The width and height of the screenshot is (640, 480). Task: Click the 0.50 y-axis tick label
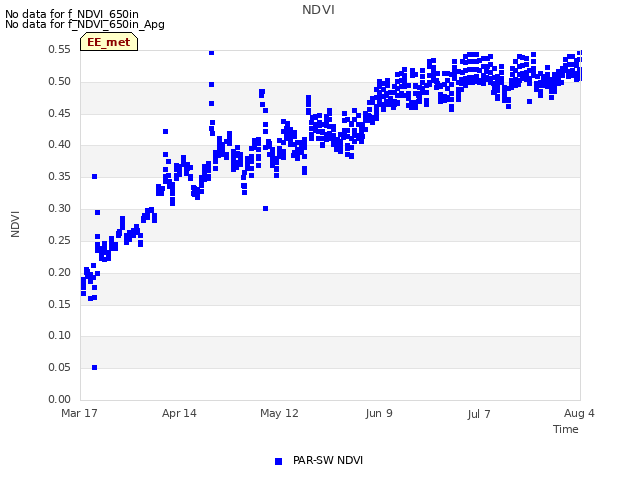[59, 81]
